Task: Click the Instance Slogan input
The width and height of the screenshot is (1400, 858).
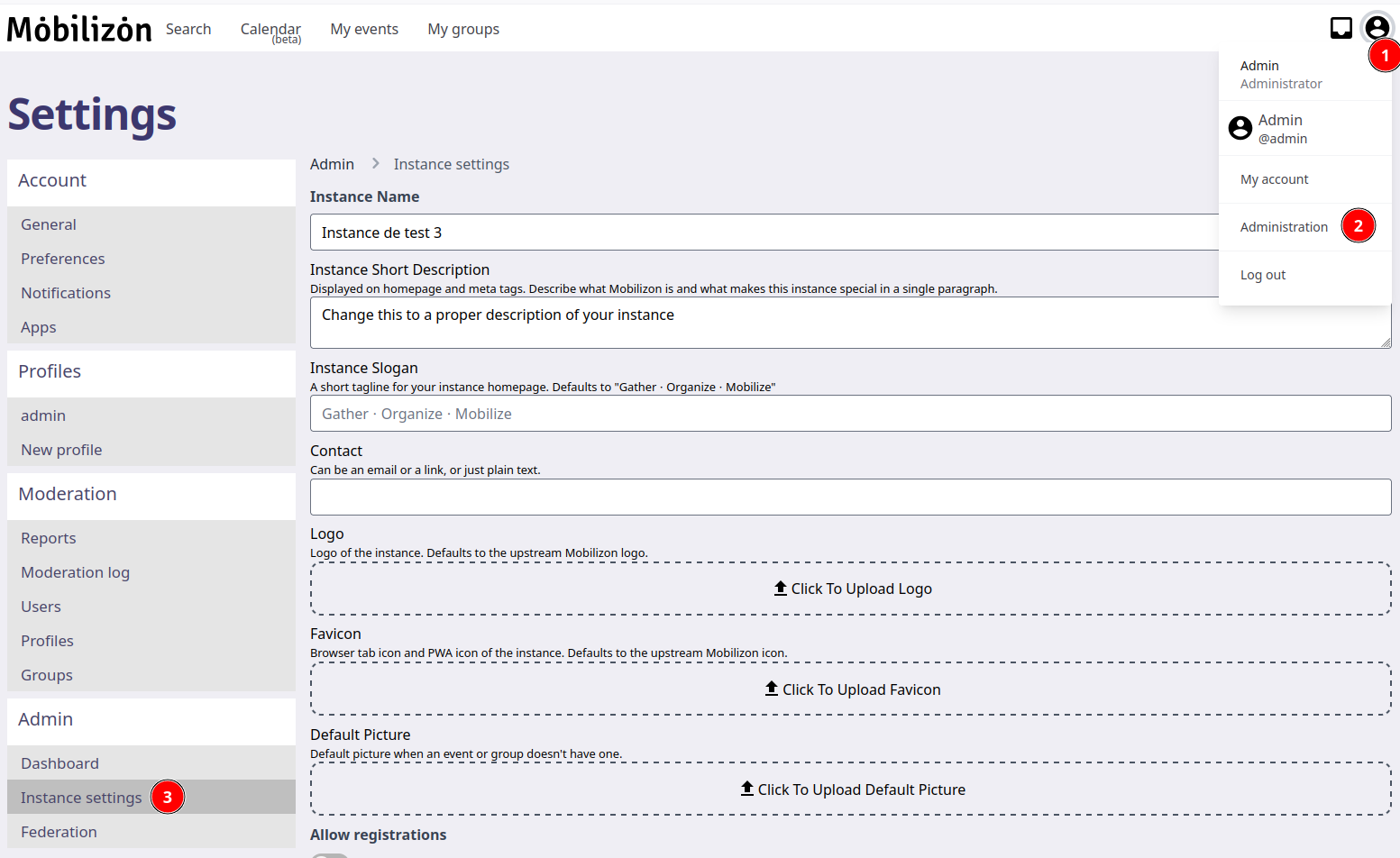Action: (850, 414)
